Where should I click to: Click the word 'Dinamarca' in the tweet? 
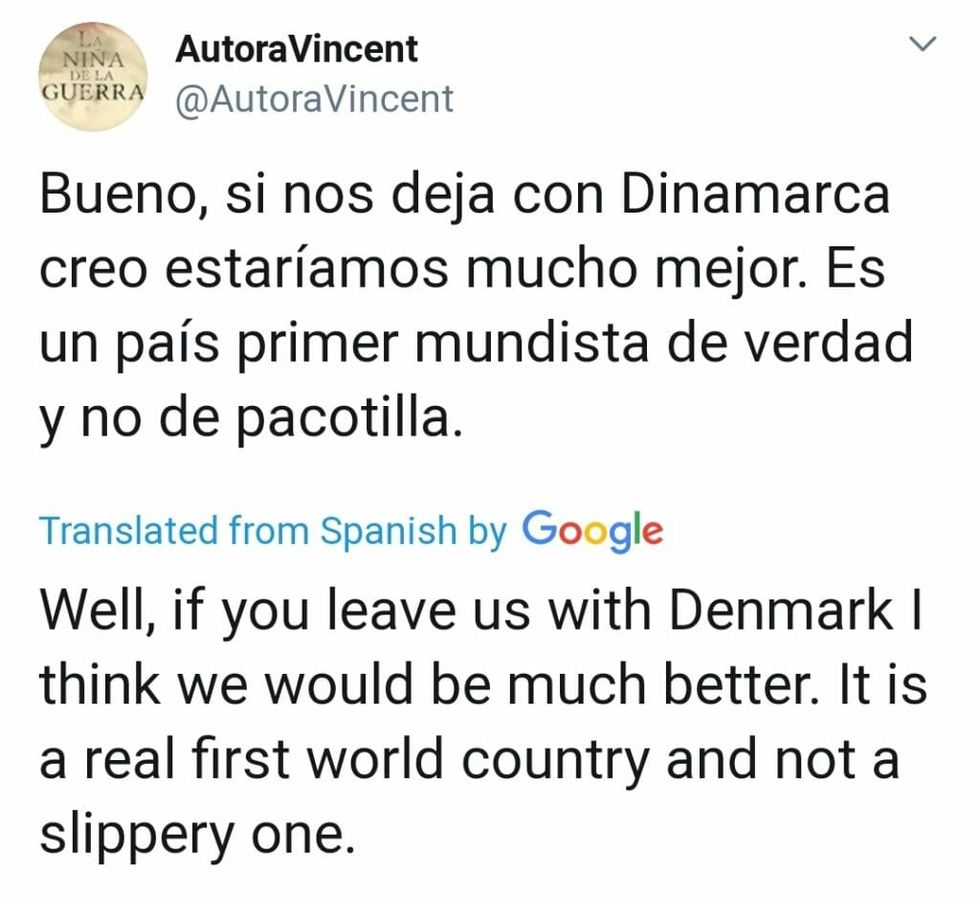[755, 196]
